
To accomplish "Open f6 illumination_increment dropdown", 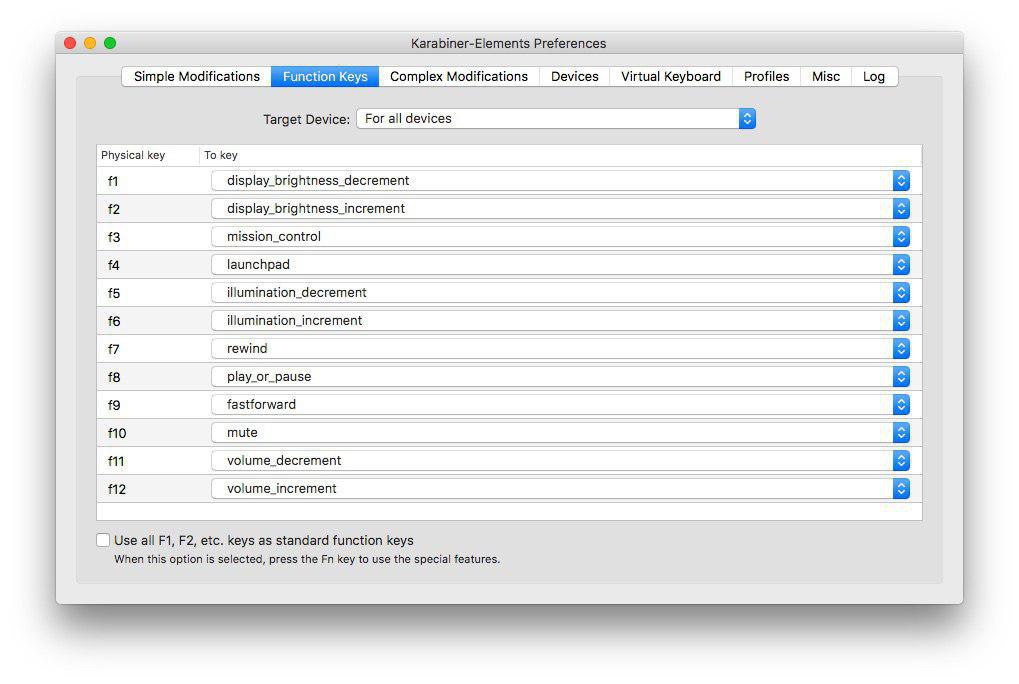I will pyautogui.click(x=560, y=320).
